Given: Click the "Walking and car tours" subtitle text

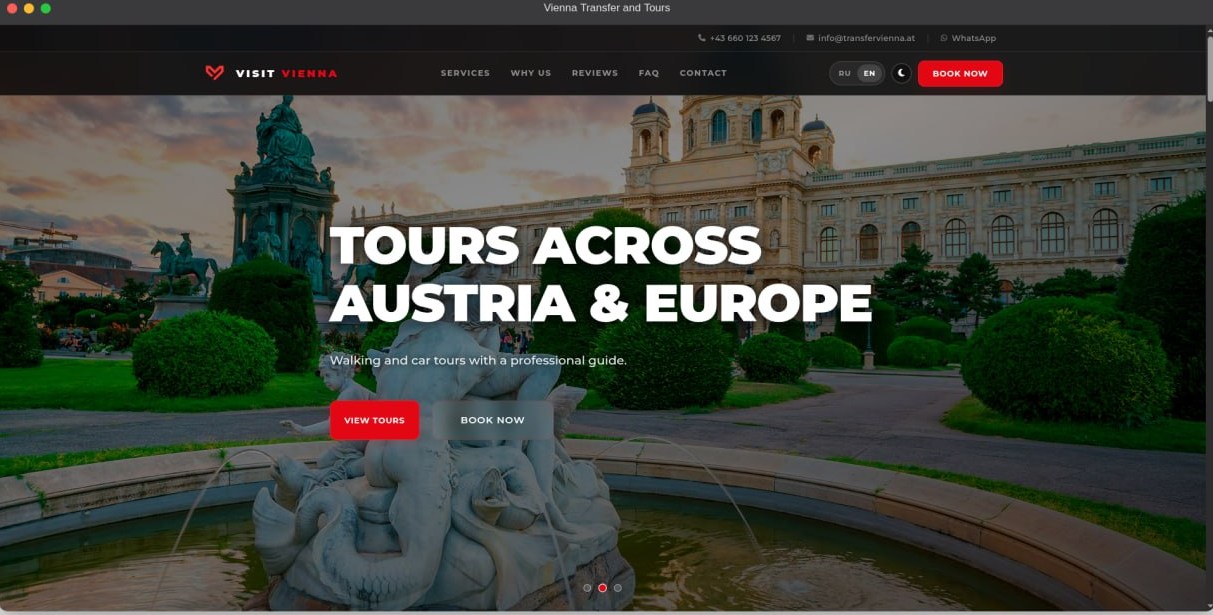Looking at the screenshot, I should [478, 360].
